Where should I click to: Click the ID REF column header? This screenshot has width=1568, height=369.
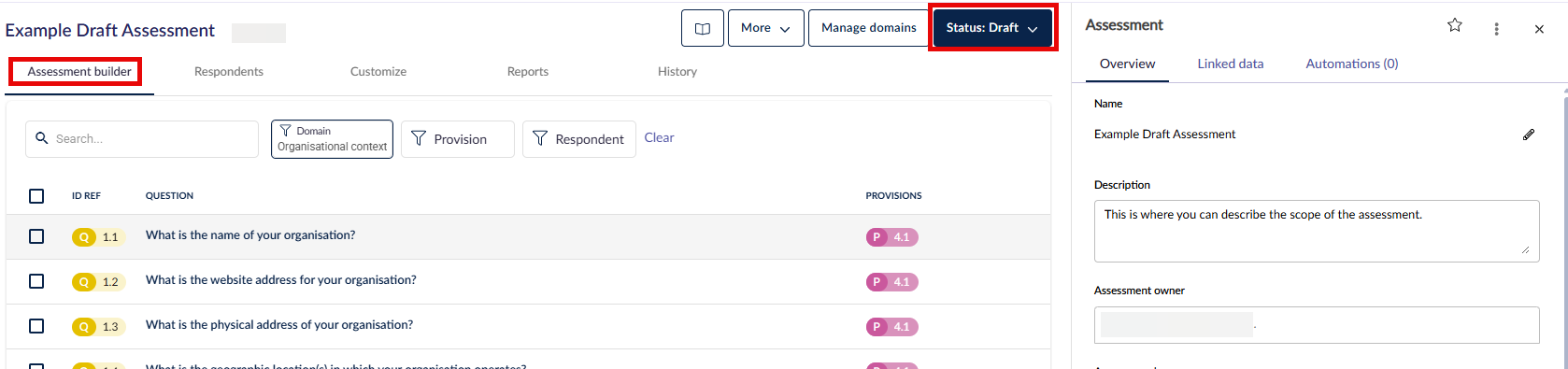86,196
